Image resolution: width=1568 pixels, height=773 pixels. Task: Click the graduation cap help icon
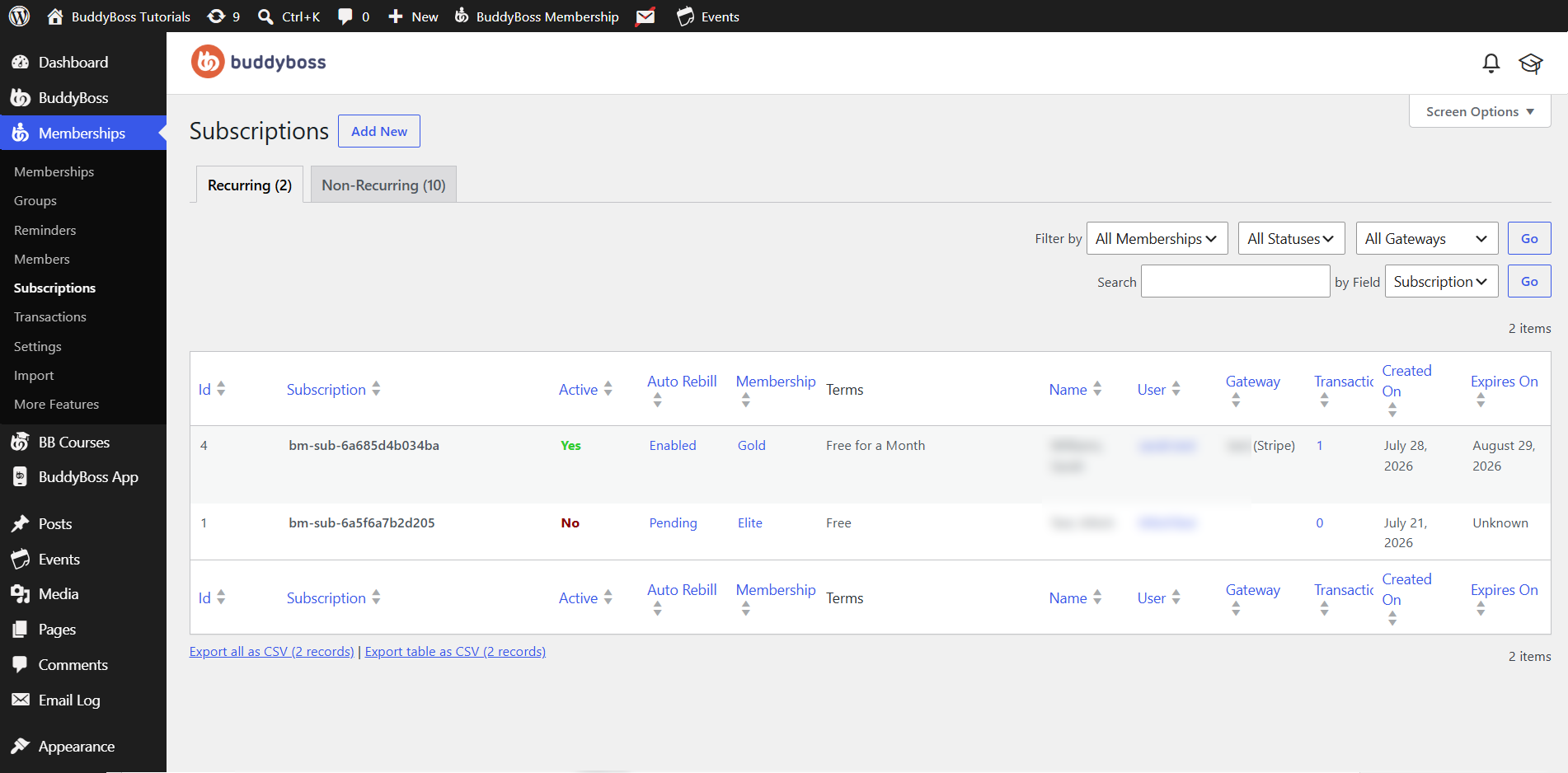click(1531, 63)
